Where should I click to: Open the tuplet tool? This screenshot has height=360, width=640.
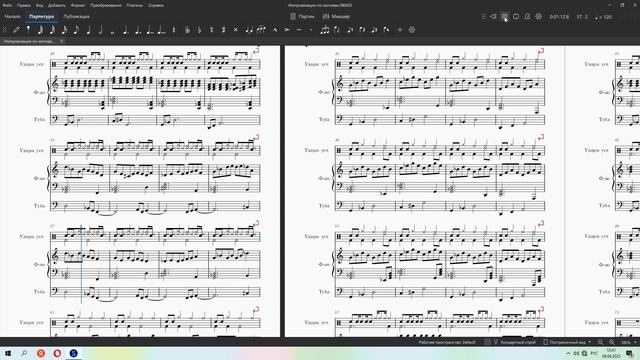pyautogui.click(x=325, y=29)
